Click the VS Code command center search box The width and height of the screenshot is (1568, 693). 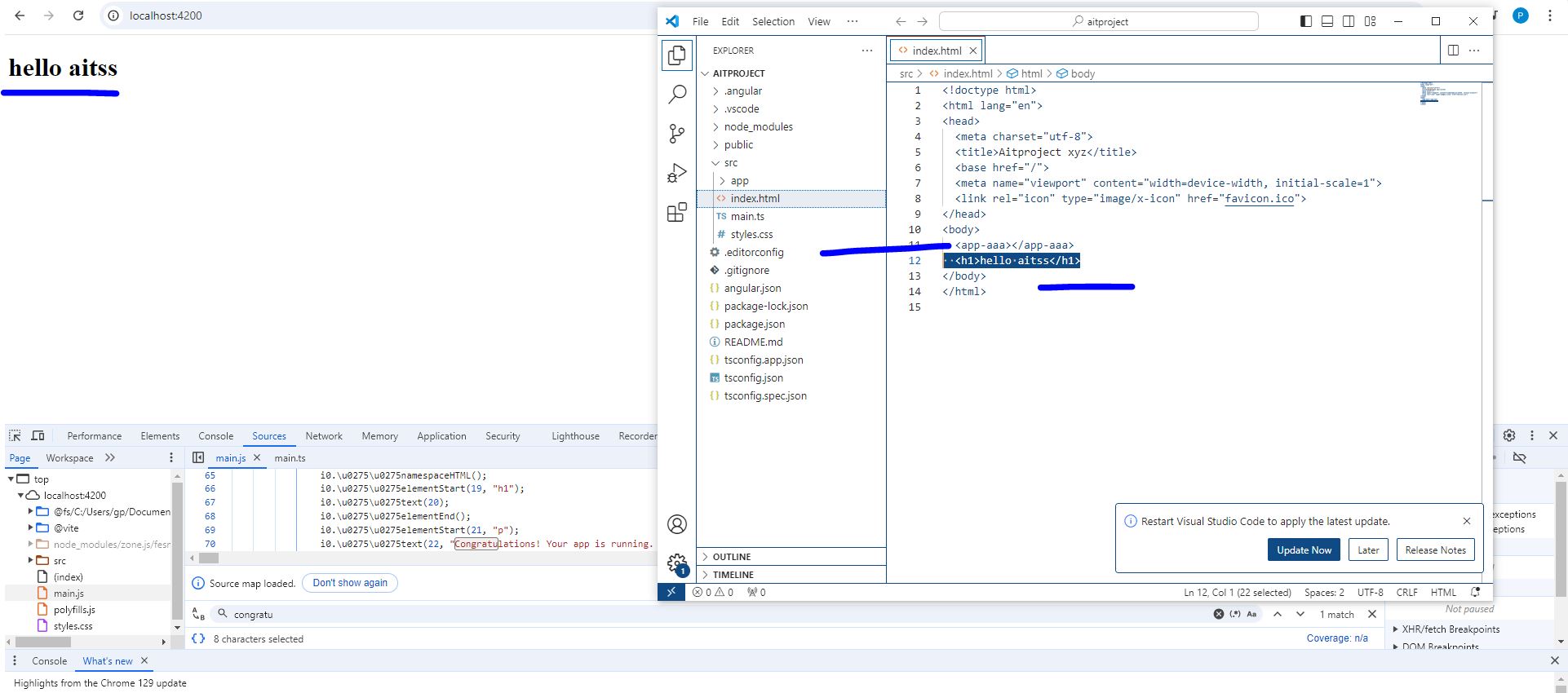[x=1099, y=21]
